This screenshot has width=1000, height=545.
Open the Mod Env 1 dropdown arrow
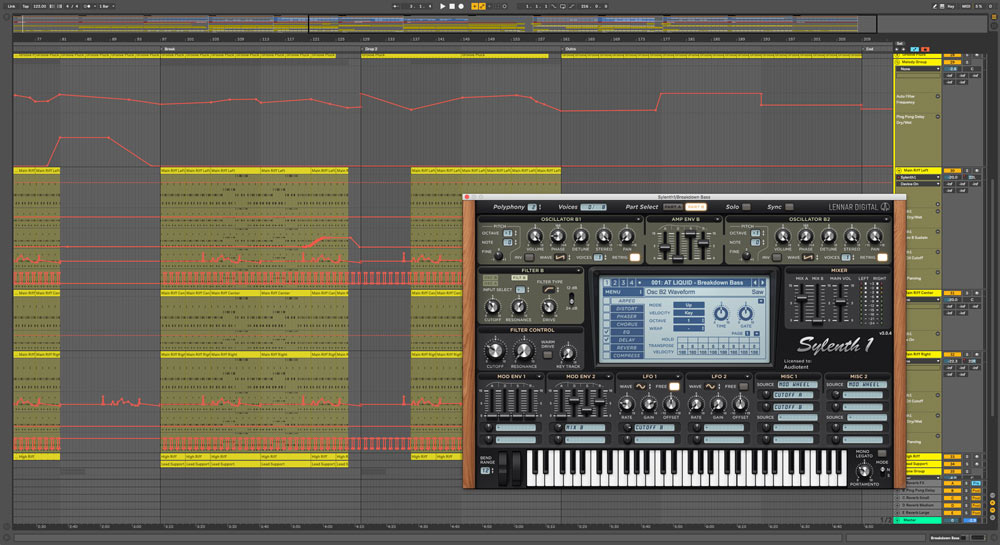(x=539, y=376)
